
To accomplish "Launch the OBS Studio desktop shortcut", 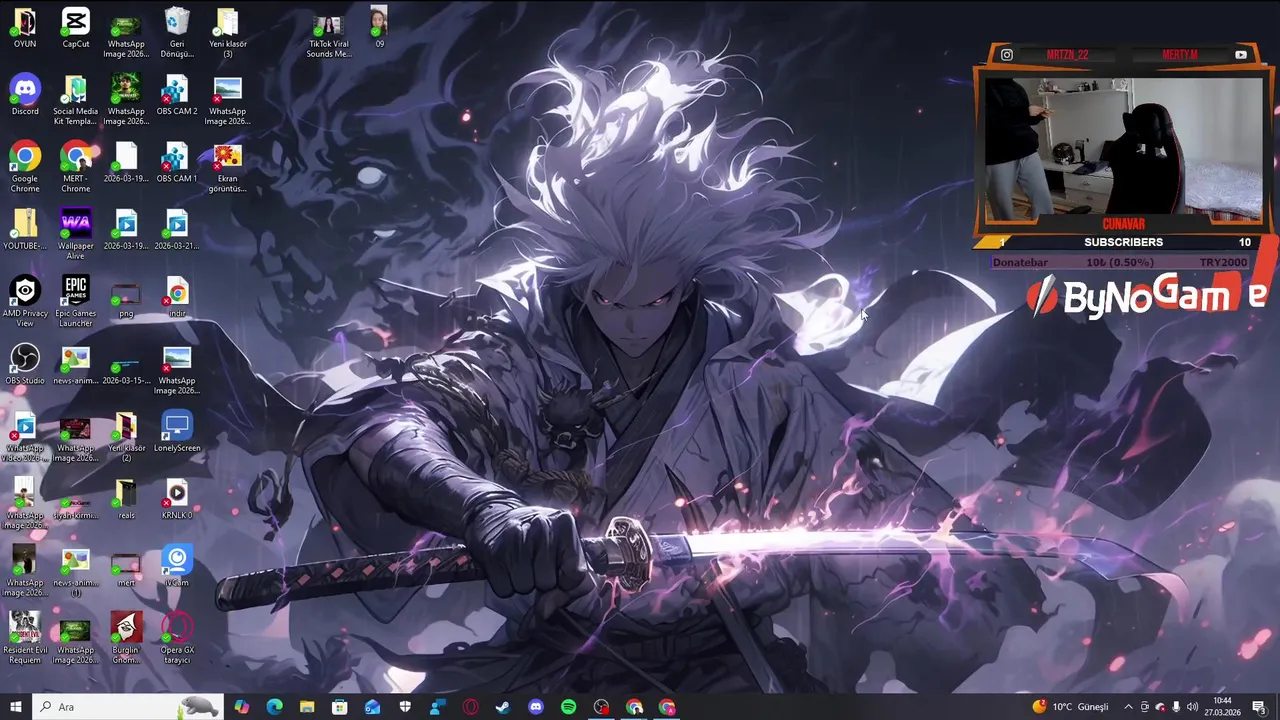I will pyautogui.click(x=25, y=364).
